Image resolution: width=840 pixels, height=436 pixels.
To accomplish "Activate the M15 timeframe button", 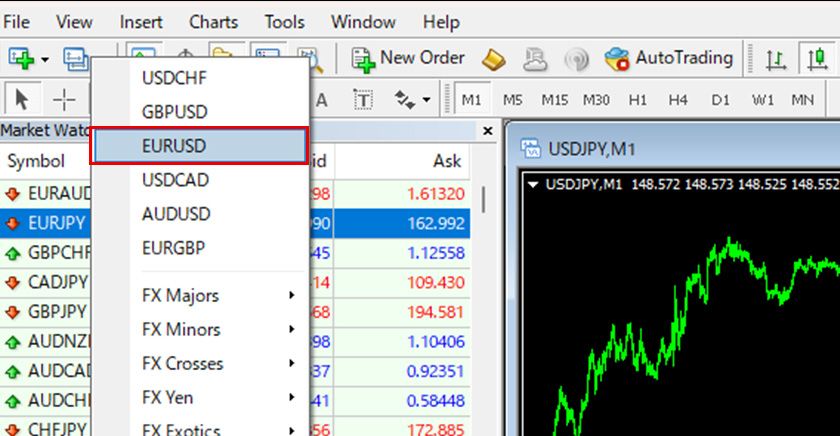I will 555,100.
